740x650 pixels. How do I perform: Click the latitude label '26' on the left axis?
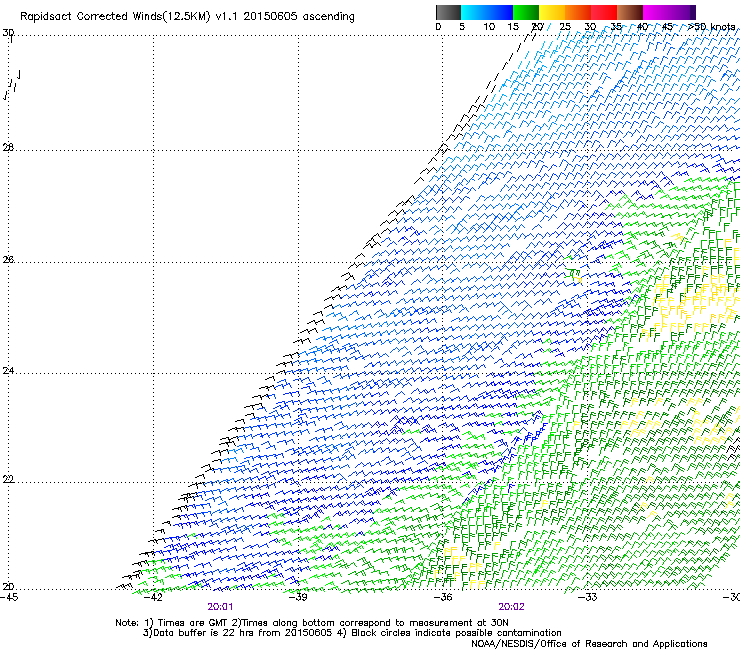[8, 260]
